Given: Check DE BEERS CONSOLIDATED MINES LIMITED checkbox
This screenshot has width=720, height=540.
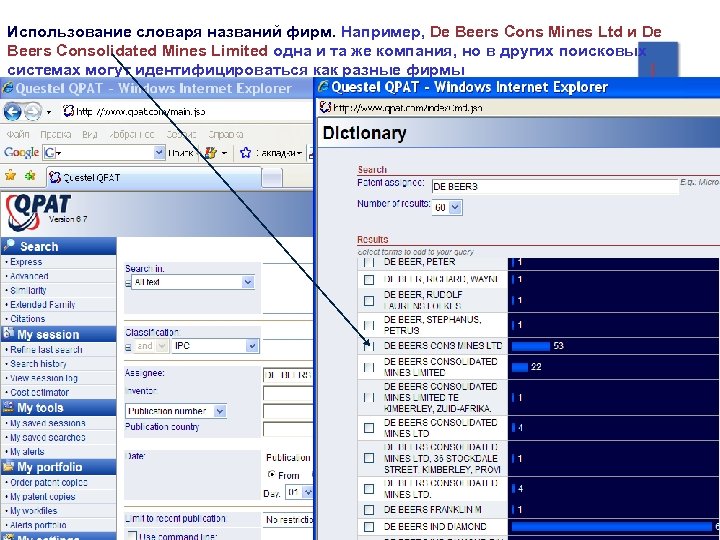Looking at the screenshot, I should pyautogui.click(x=369, y=367).
